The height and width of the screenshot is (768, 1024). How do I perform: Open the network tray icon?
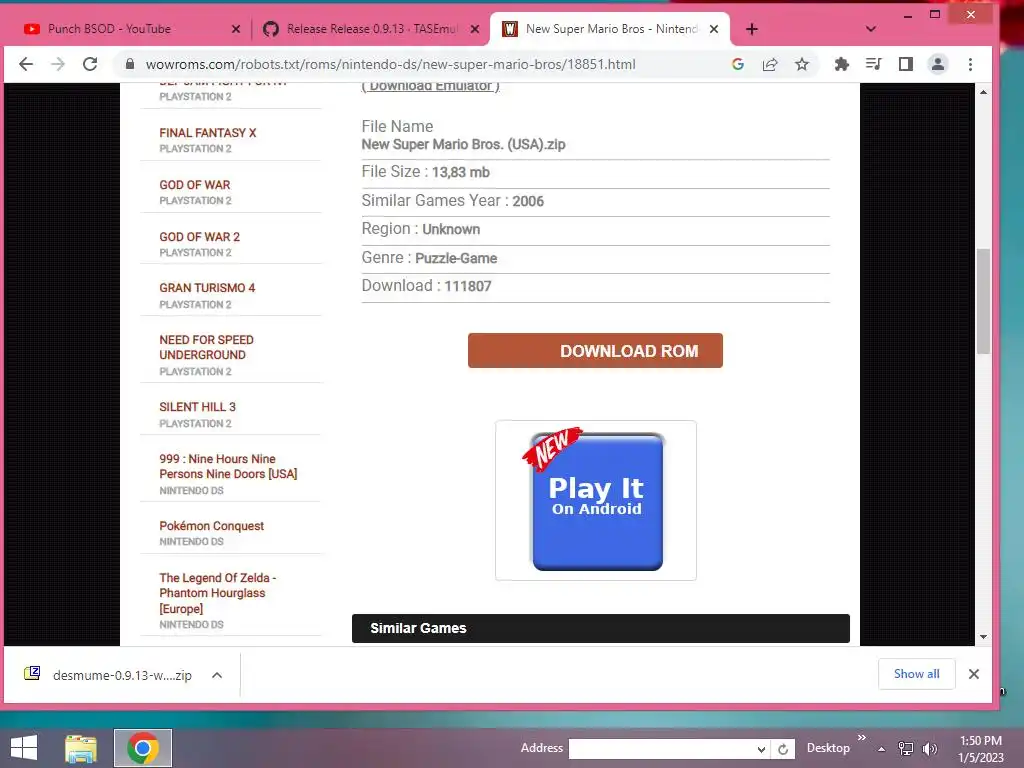coord(906,748)
